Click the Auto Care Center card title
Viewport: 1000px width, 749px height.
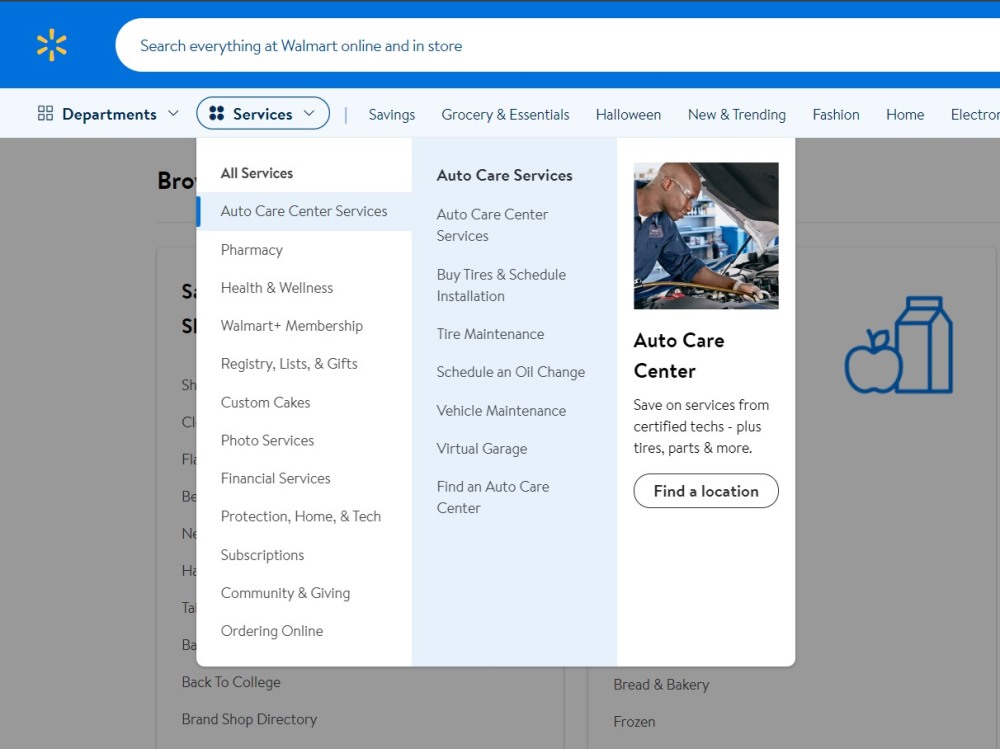[x=679, y=355]
